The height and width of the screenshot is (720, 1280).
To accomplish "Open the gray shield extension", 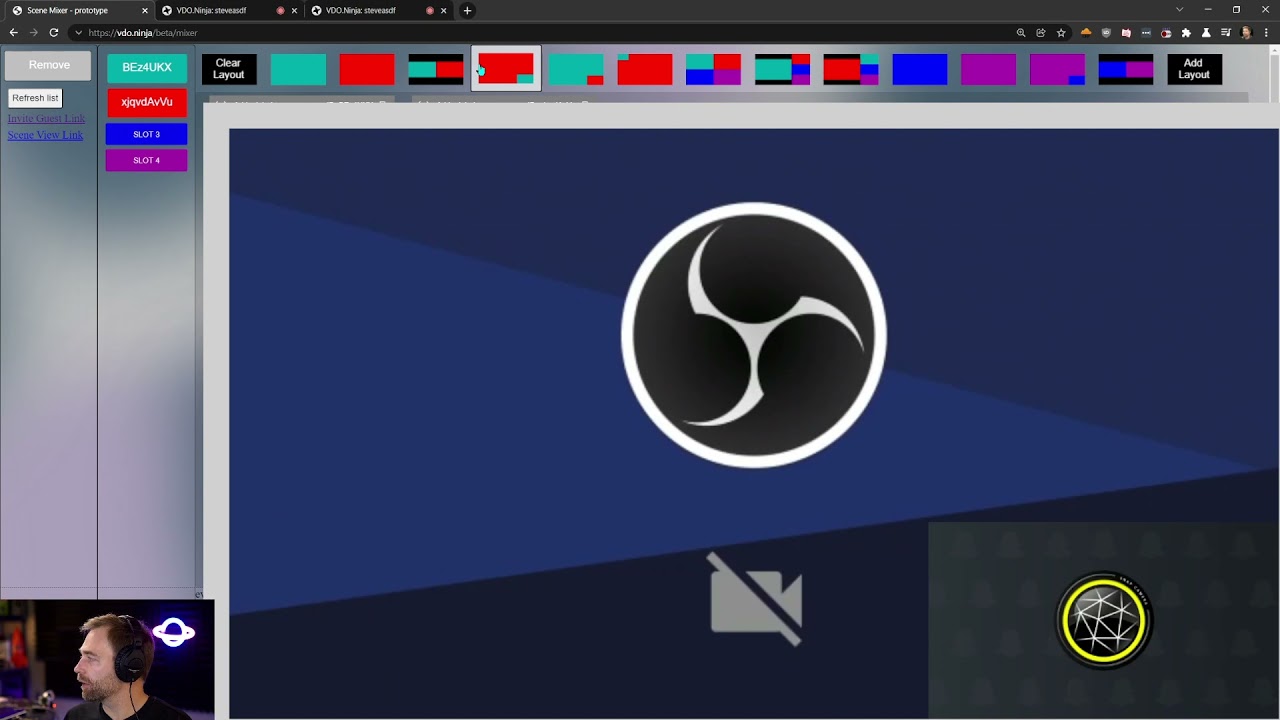I will coord(1106,33).
